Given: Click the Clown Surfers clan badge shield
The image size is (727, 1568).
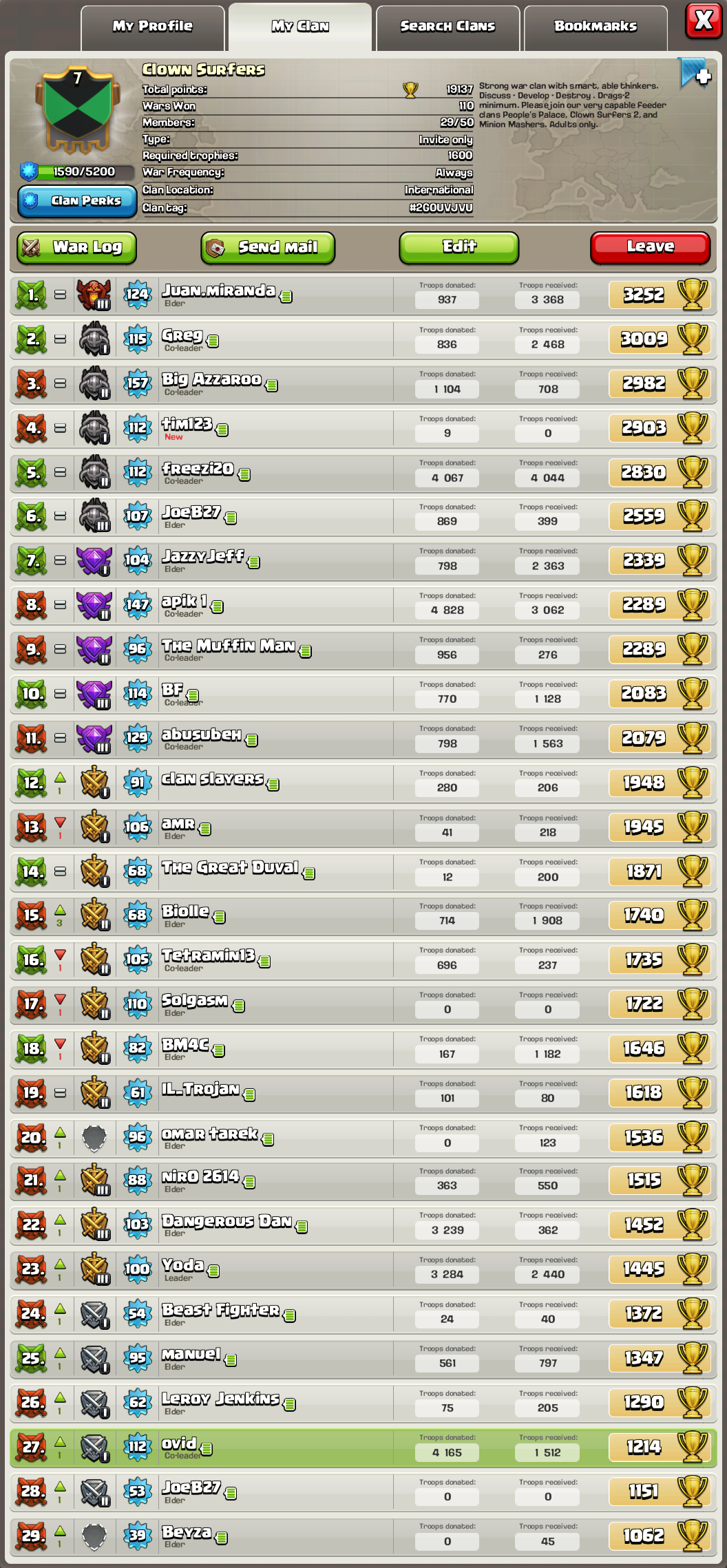Looking at the screenshot, I should pyautogui.click(x=77, y=110).
